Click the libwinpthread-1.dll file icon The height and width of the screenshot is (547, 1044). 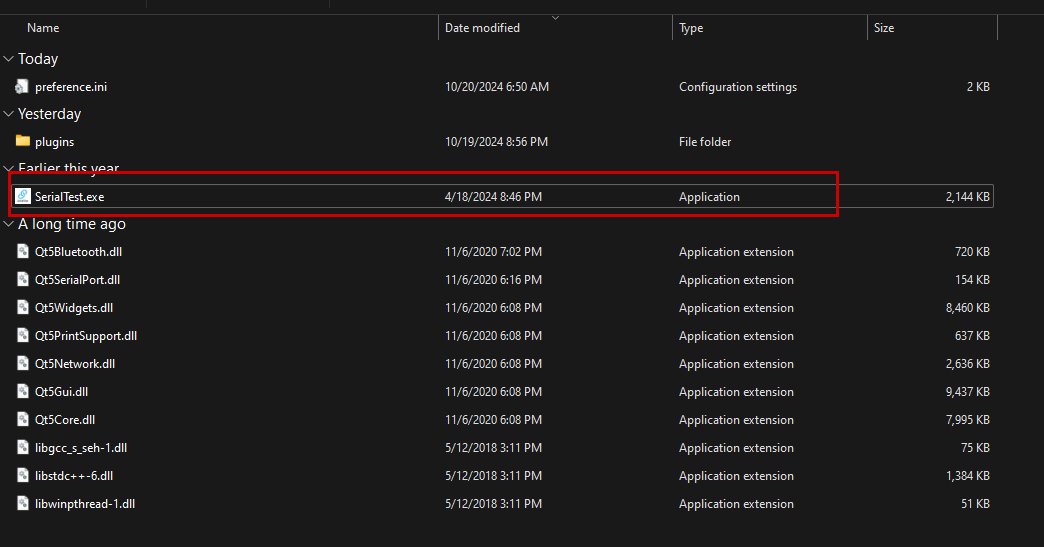[23, 504]
